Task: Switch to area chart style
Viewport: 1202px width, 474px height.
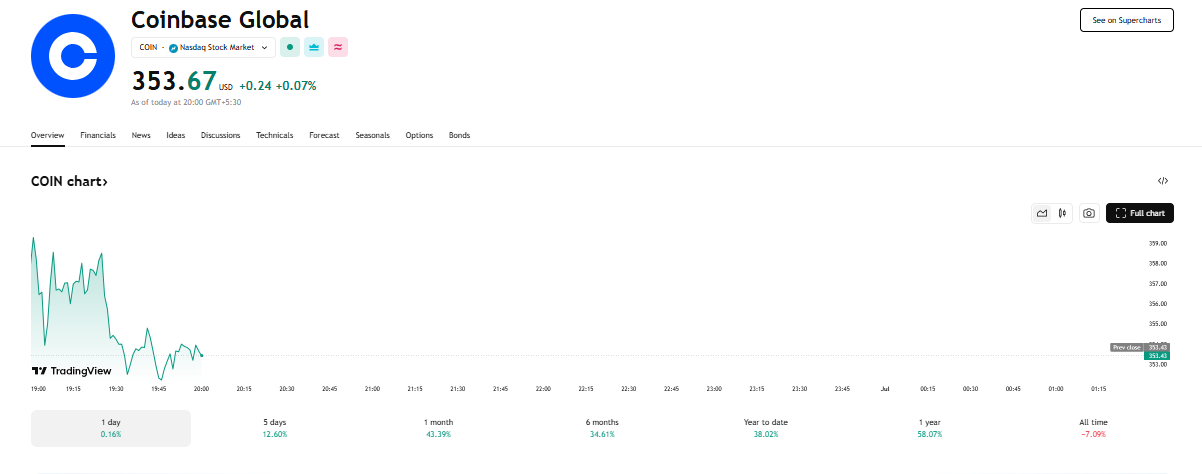Action: point(1042,213)
